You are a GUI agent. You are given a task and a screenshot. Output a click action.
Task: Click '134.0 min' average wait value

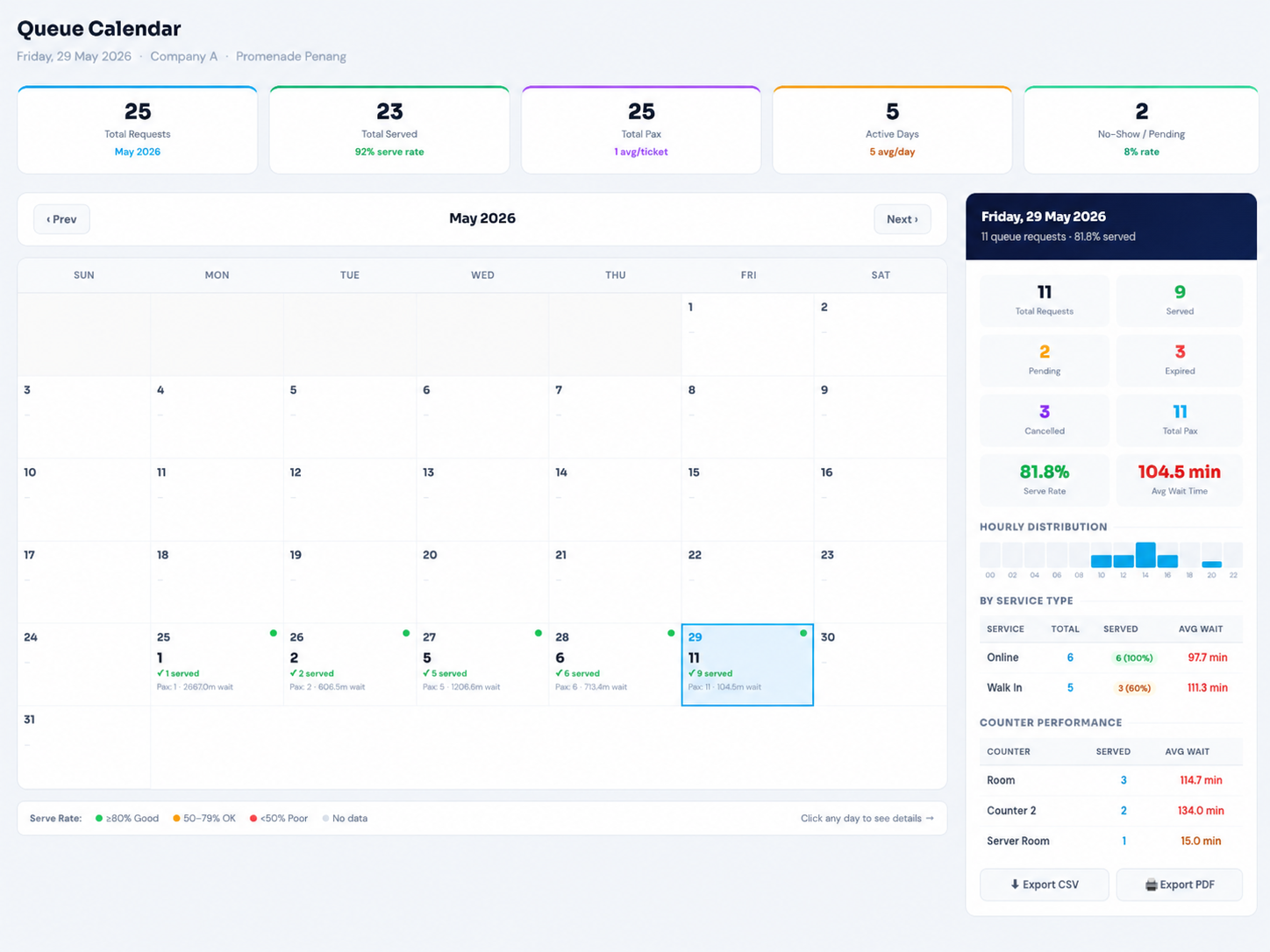tap(1201, 811)
